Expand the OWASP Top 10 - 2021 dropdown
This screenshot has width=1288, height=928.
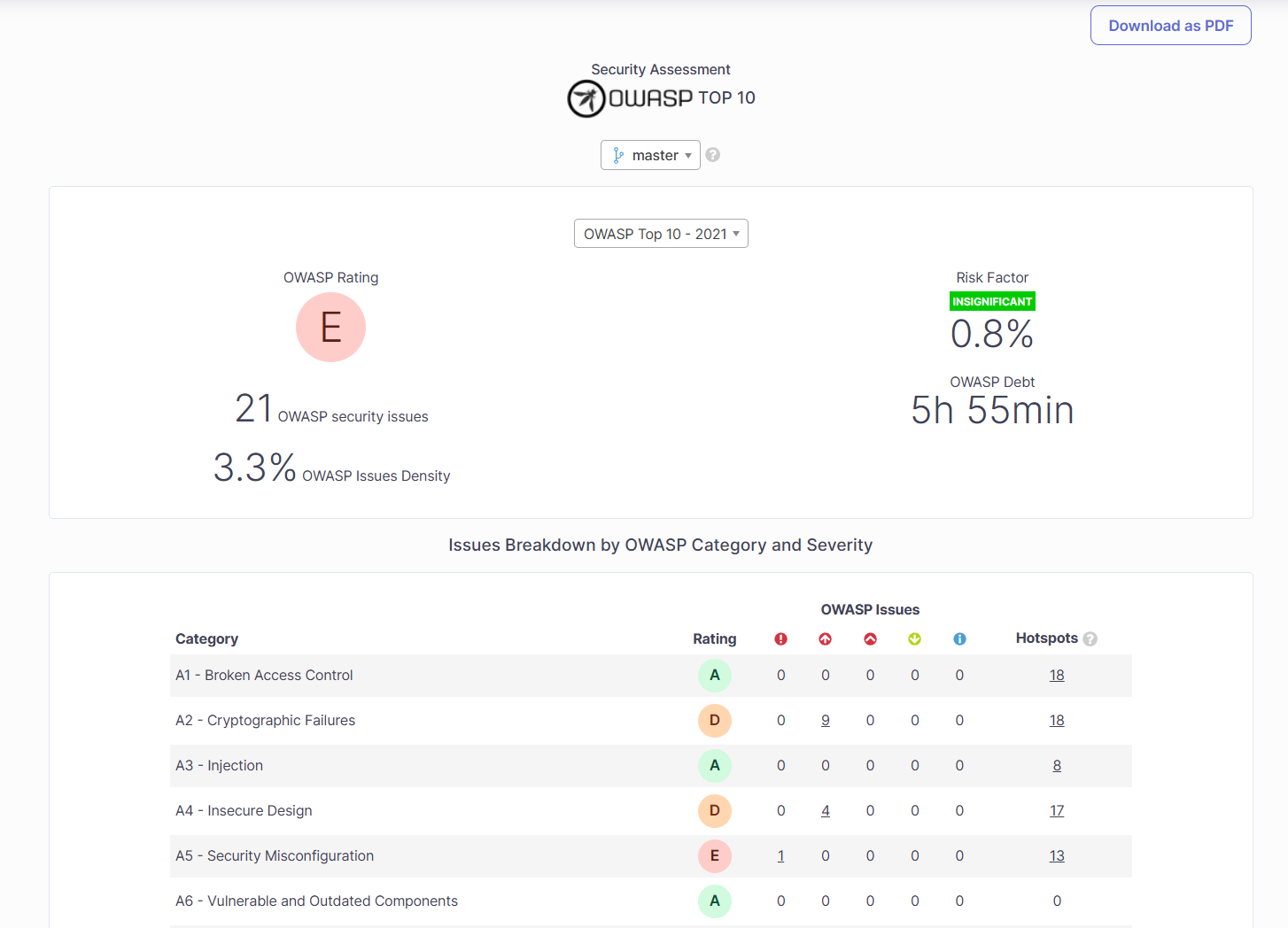coord(661,234)
